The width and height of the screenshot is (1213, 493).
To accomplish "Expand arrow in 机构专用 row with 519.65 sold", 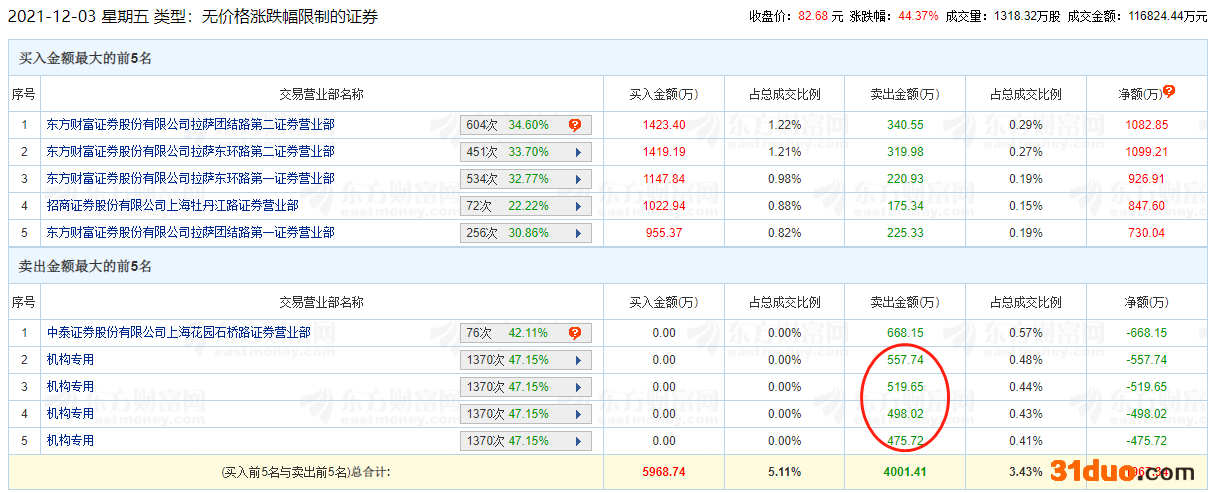I will (x=578, y=387).
